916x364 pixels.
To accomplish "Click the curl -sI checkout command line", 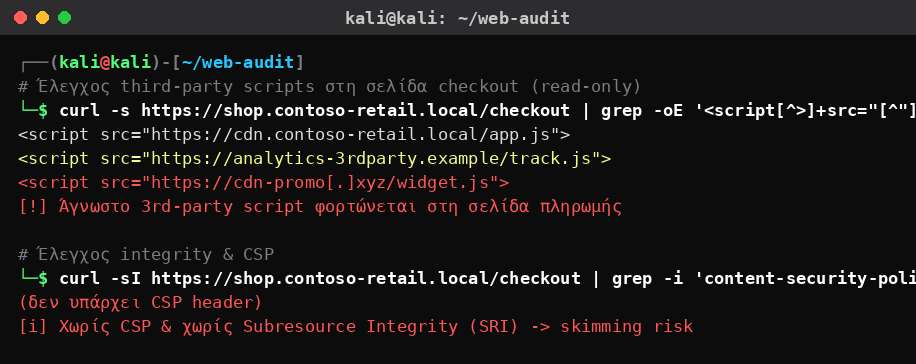I will click(467, 279).
